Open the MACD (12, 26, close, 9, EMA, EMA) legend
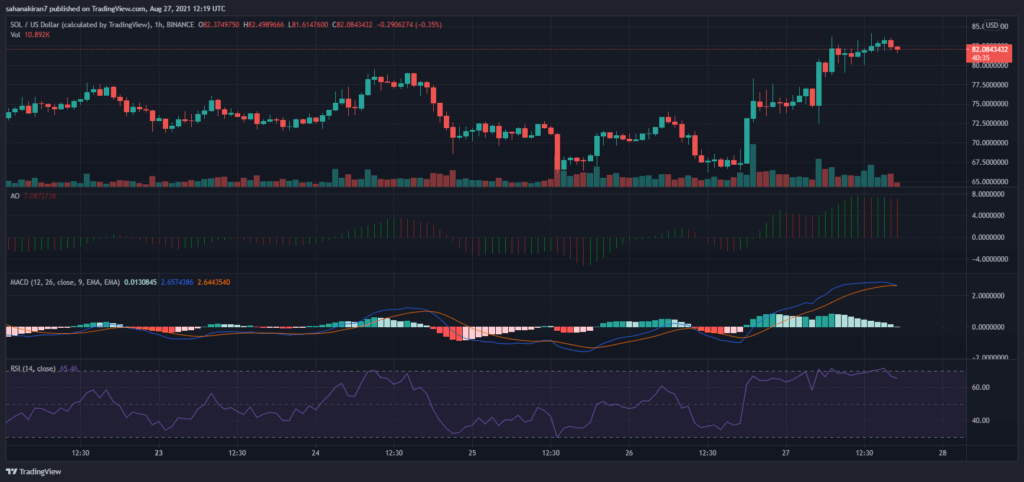The height and width of the screenshot is (482, 1024). click(x=65, y=282)
